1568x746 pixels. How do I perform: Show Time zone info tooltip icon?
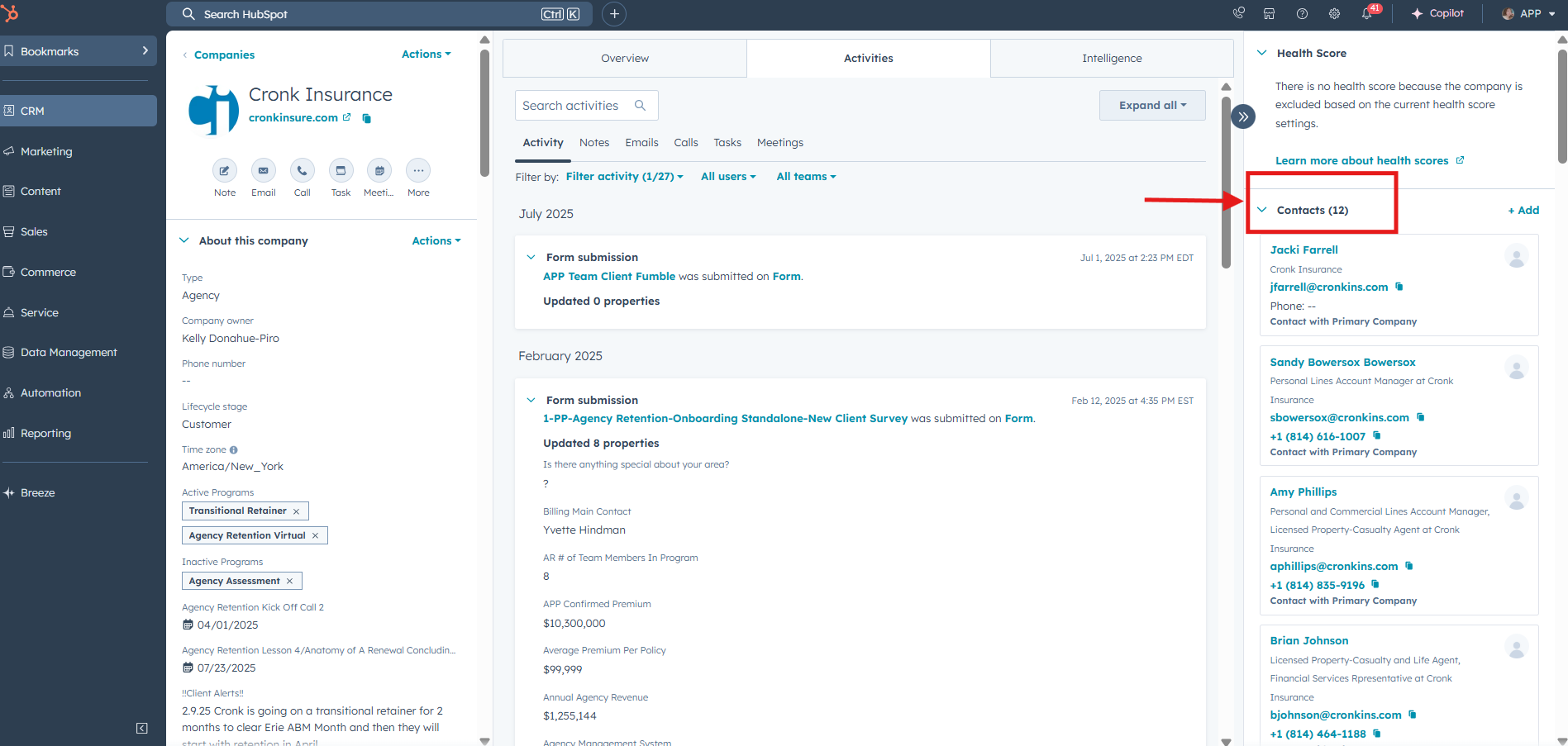(234, 450)
